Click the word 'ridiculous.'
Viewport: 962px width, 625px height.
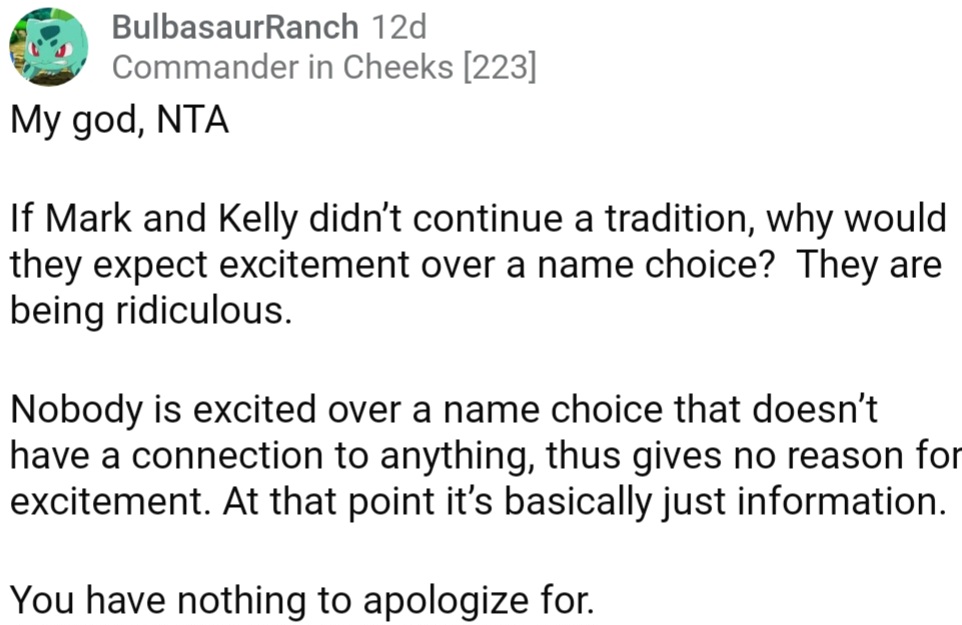(201, 312)
